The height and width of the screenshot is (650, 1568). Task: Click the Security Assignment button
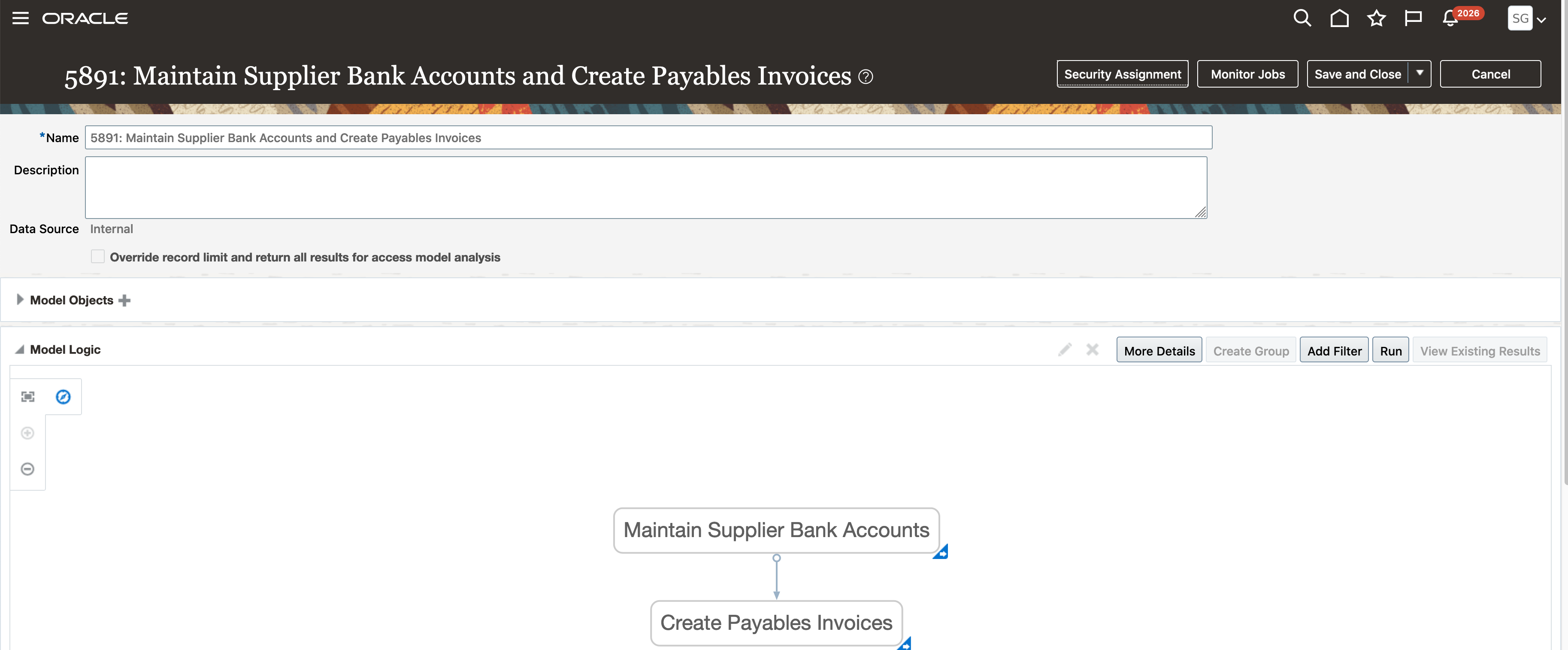coord(1123,74)
